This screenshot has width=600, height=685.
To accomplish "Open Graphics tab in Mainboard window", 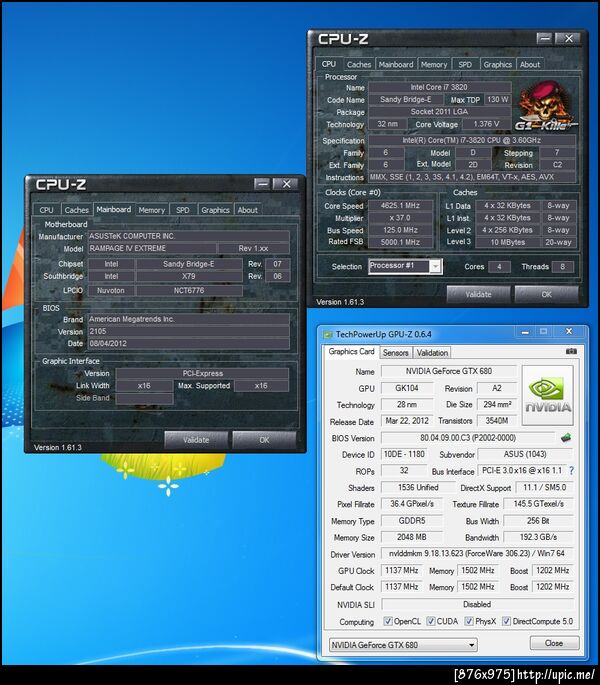I will point(215,210).
